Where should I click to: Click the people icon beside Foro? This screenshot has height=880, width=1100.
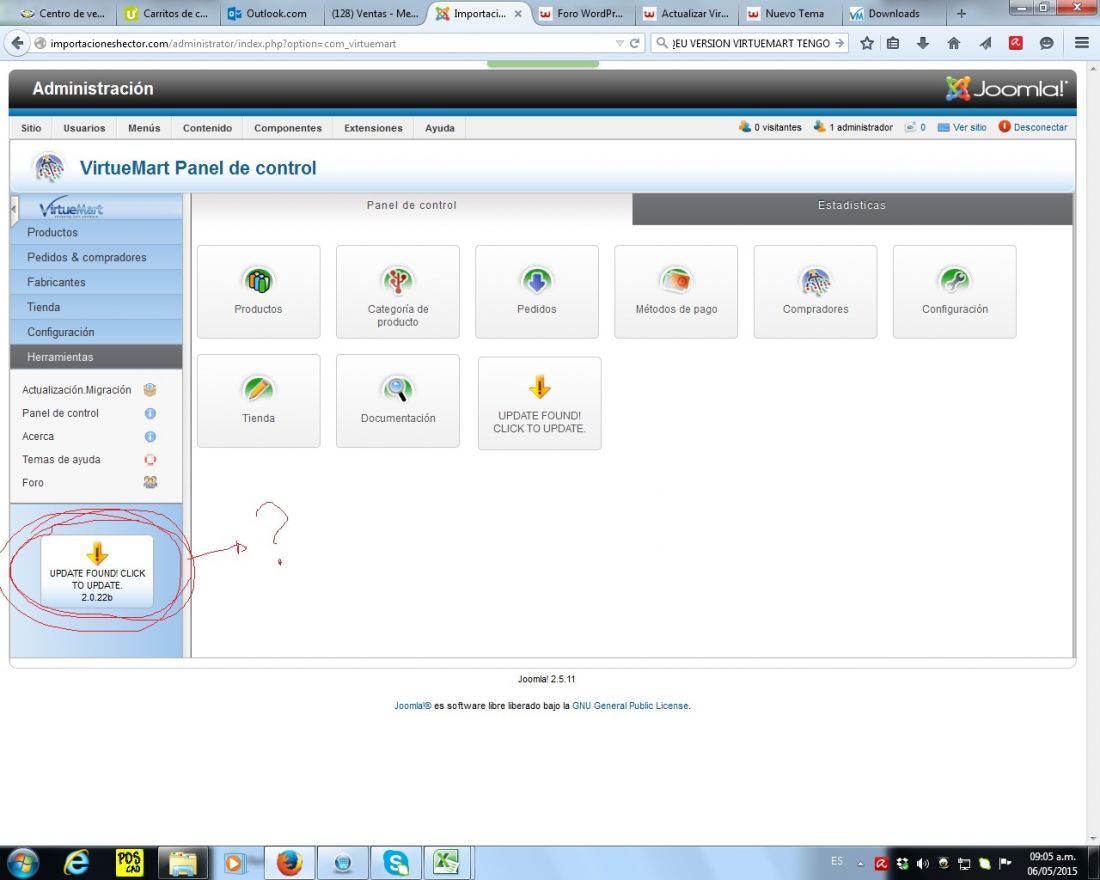pos(150,483)
